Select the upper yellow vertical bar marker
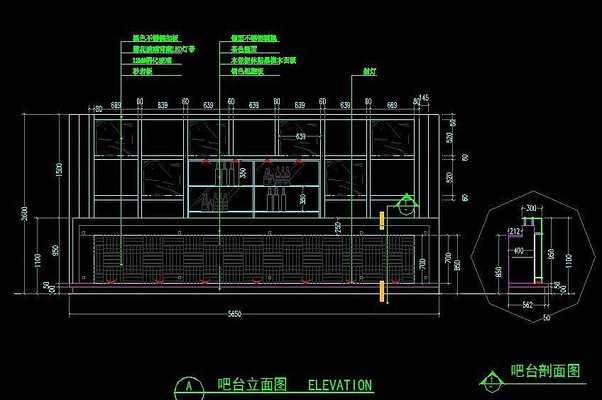602x400 pixels. click(383, 220)
